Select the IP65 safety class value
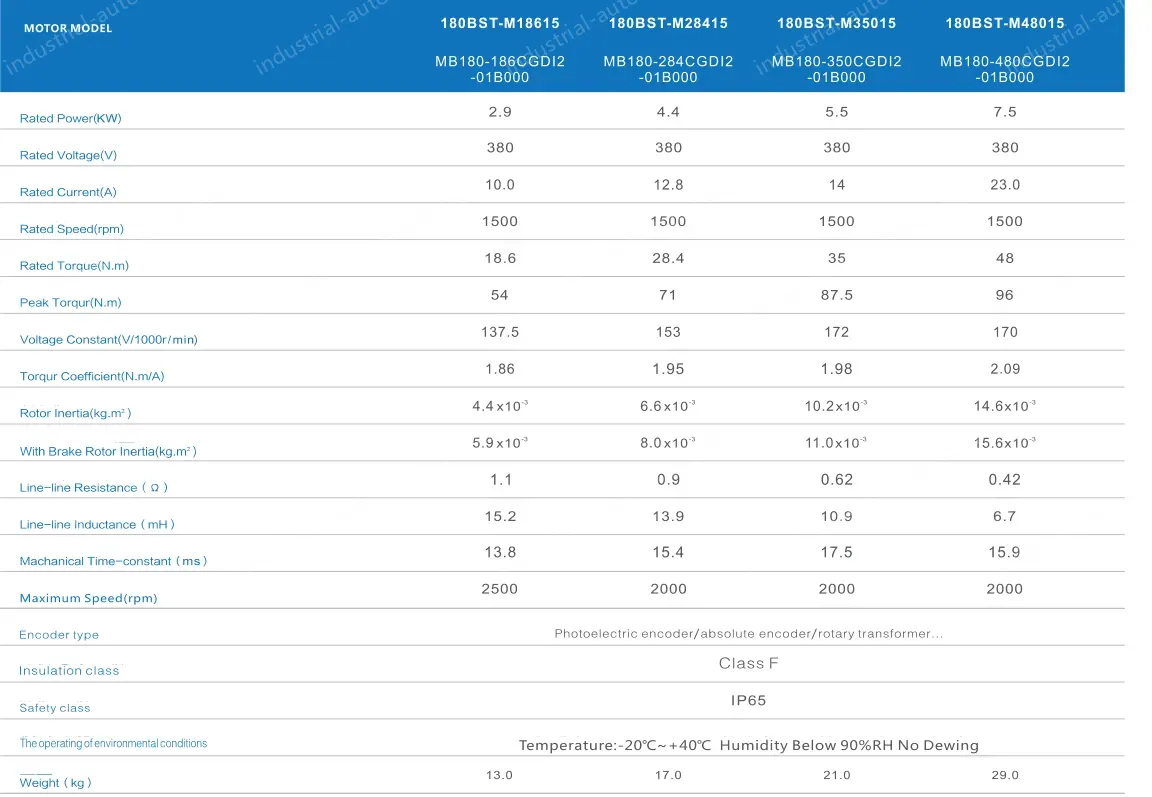 (748, 701)
